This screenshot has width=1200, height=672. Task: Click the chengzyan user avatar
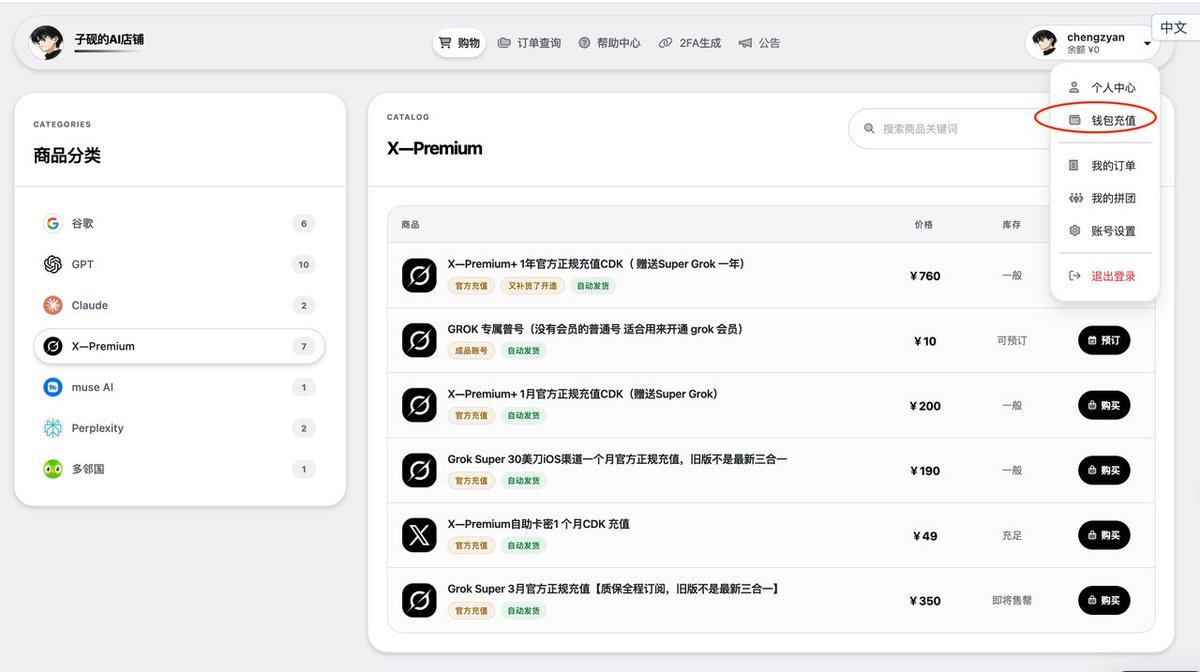click(x=1045, y=43)
